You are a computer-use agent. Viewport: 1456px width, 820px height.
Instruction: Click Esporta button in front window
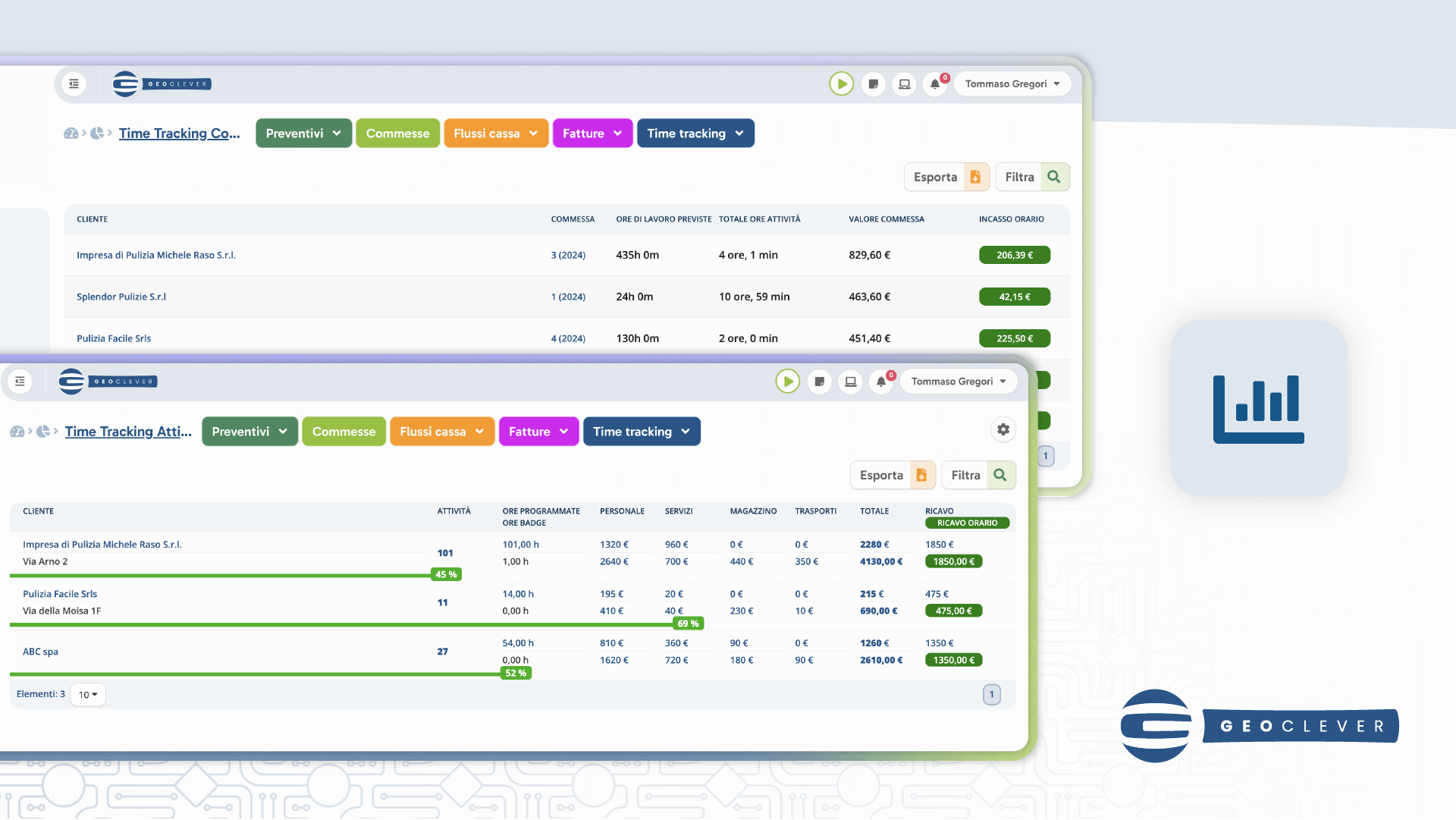893,476
